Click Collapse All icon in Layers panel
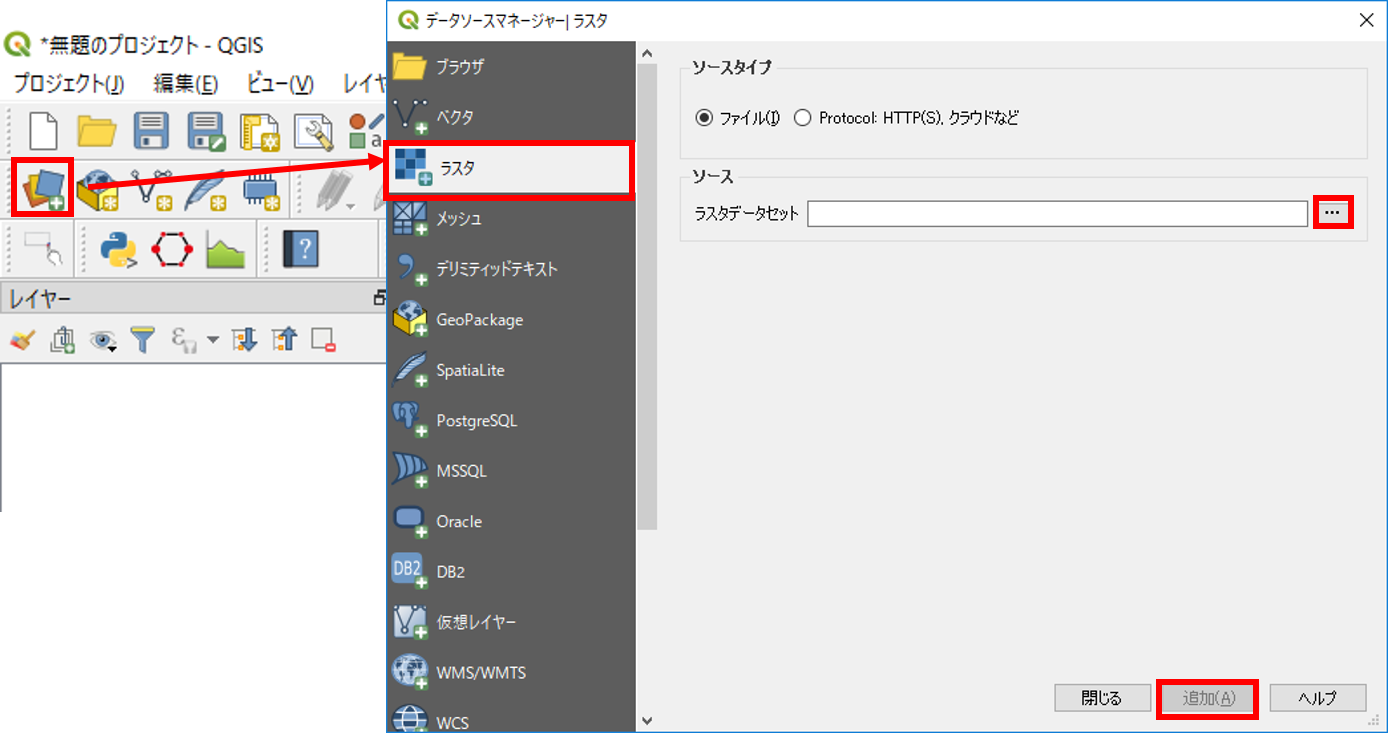 point(284,341)
